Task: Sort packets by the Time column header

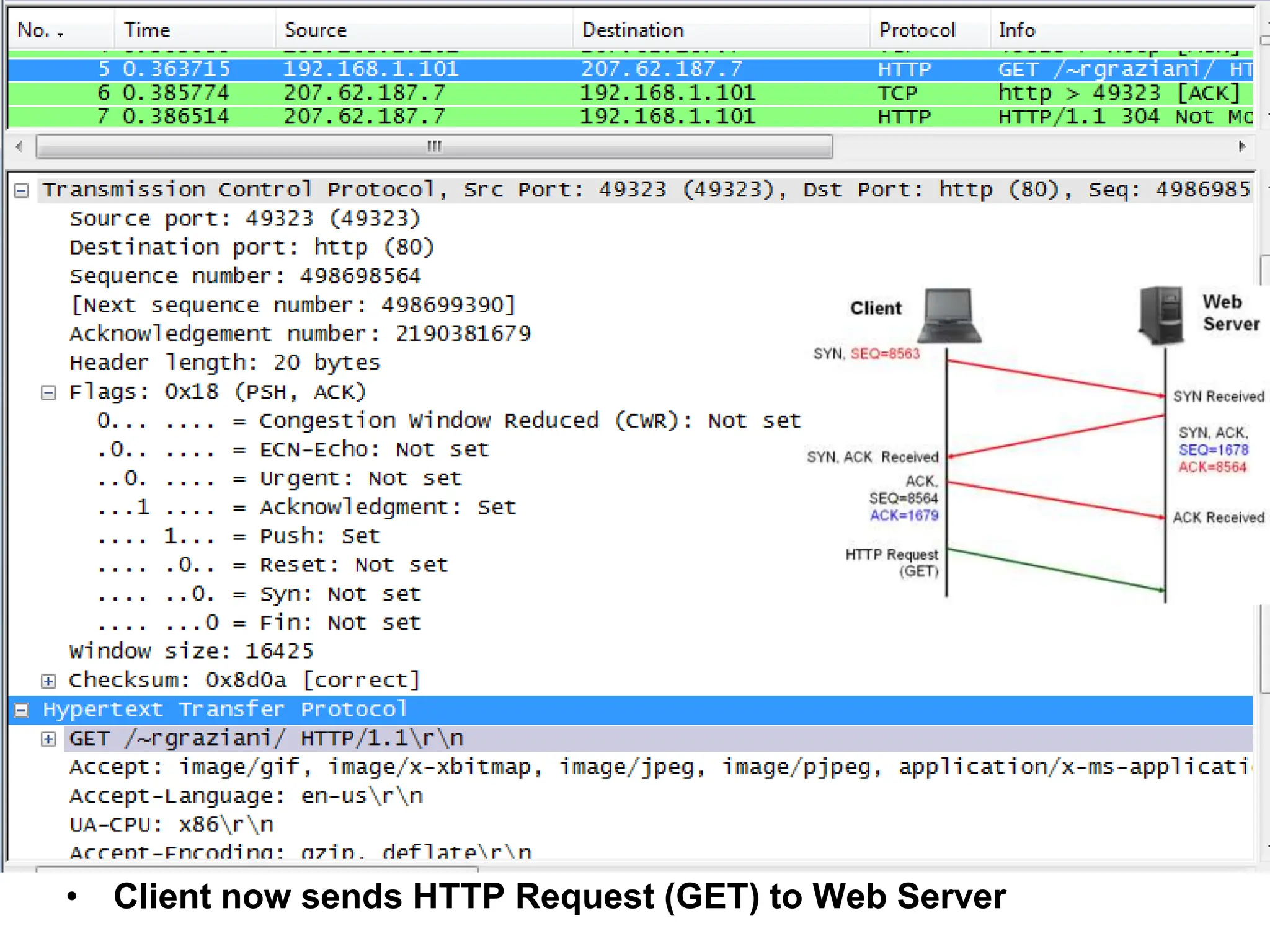Action: [x=195, y=30]
